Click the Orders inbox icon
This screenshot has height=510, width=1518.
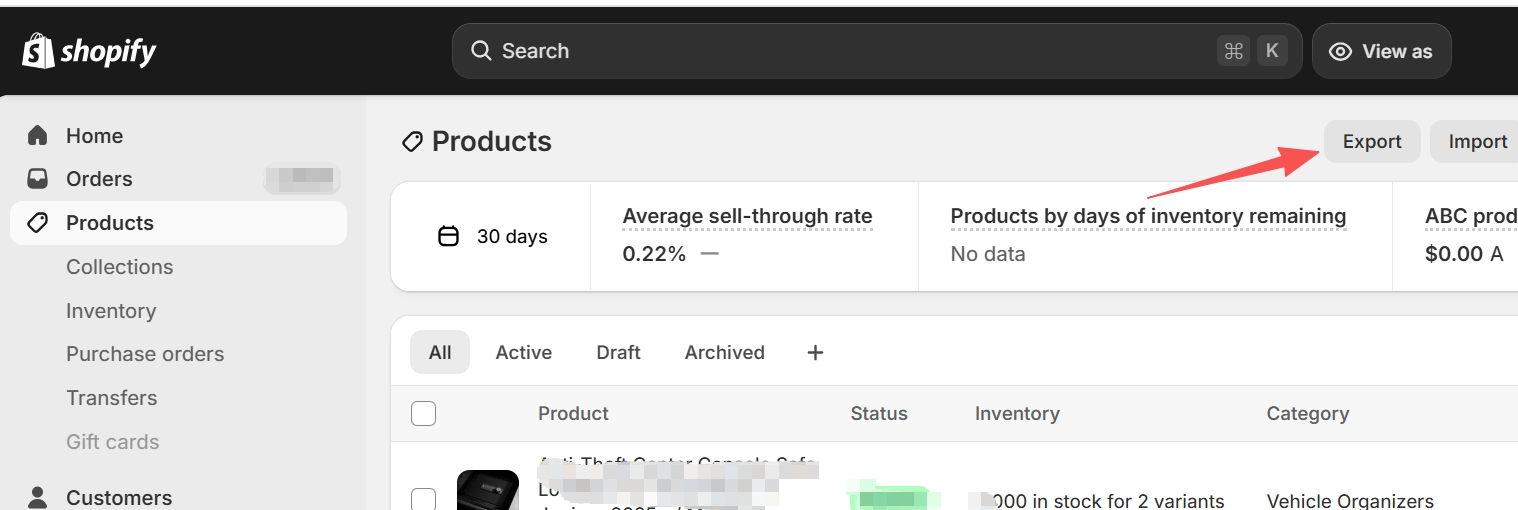[x=38, y=179]
